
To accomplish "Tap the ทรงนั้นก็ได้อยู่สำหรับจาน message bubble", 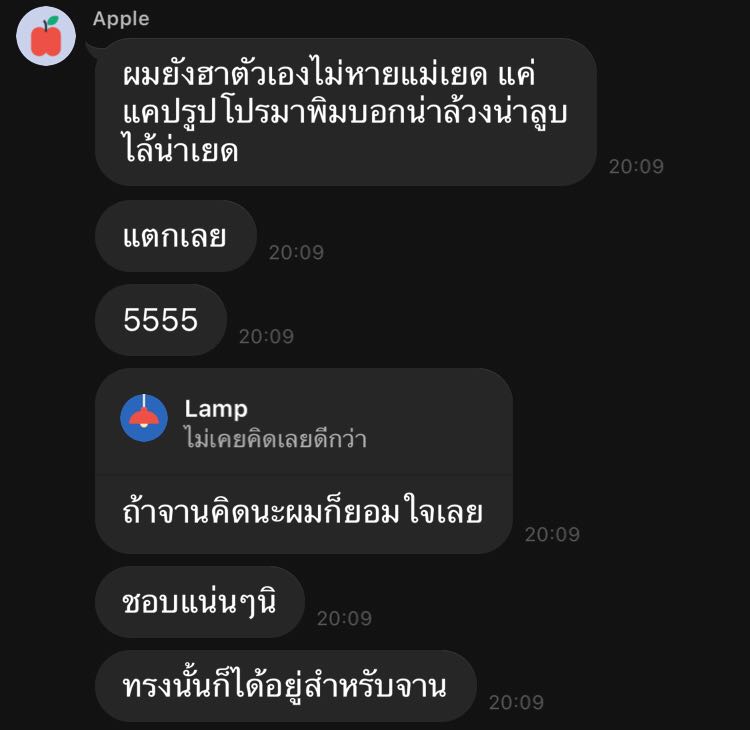I will tap(286, 686).
